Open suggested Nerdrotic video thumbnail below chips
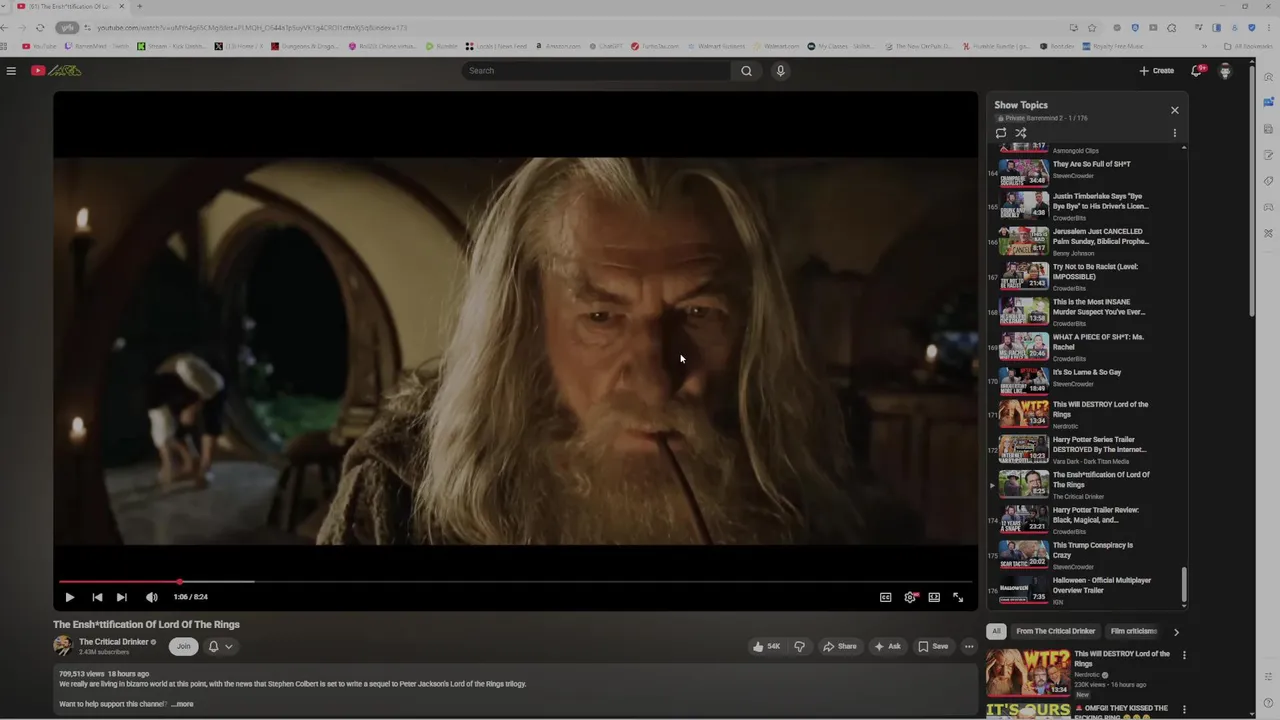 click(1028, 672)
